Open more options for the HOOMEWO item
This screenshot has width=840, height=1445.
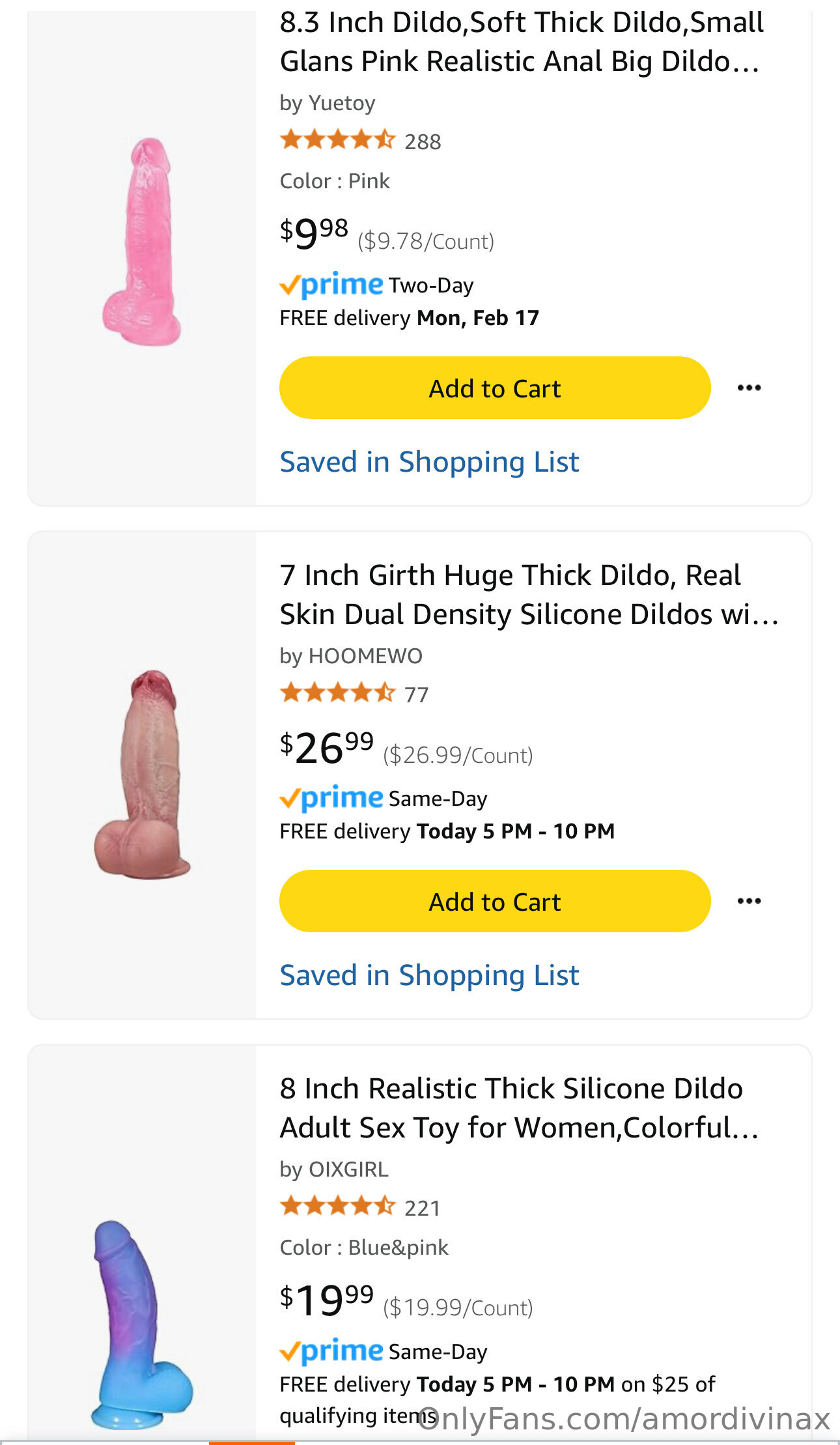coord(749,902)
